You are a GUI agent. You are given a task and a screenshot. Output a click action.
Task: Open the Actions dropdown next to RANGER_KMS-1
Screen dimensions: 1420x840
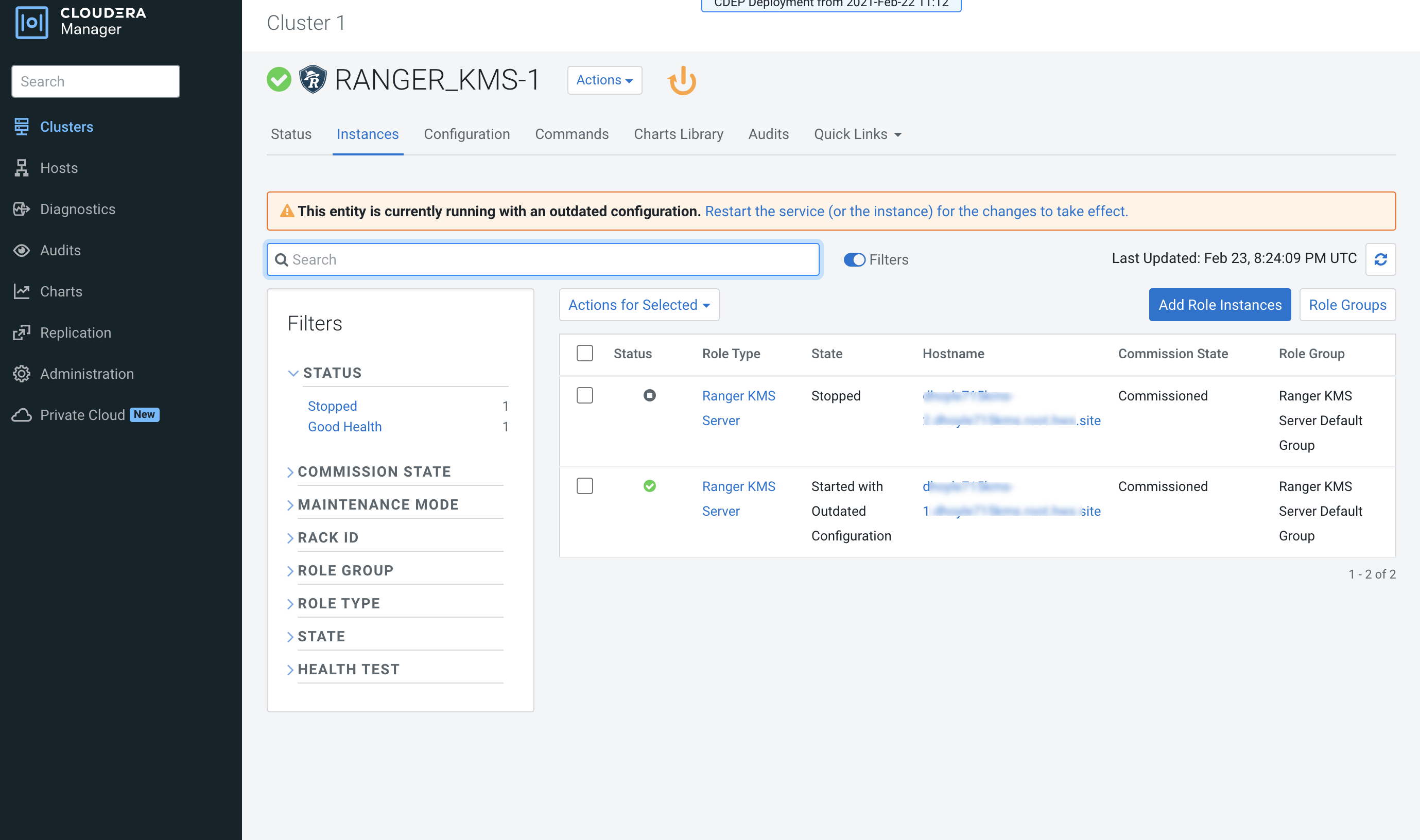pyautogui.click(x=604, y=80)
